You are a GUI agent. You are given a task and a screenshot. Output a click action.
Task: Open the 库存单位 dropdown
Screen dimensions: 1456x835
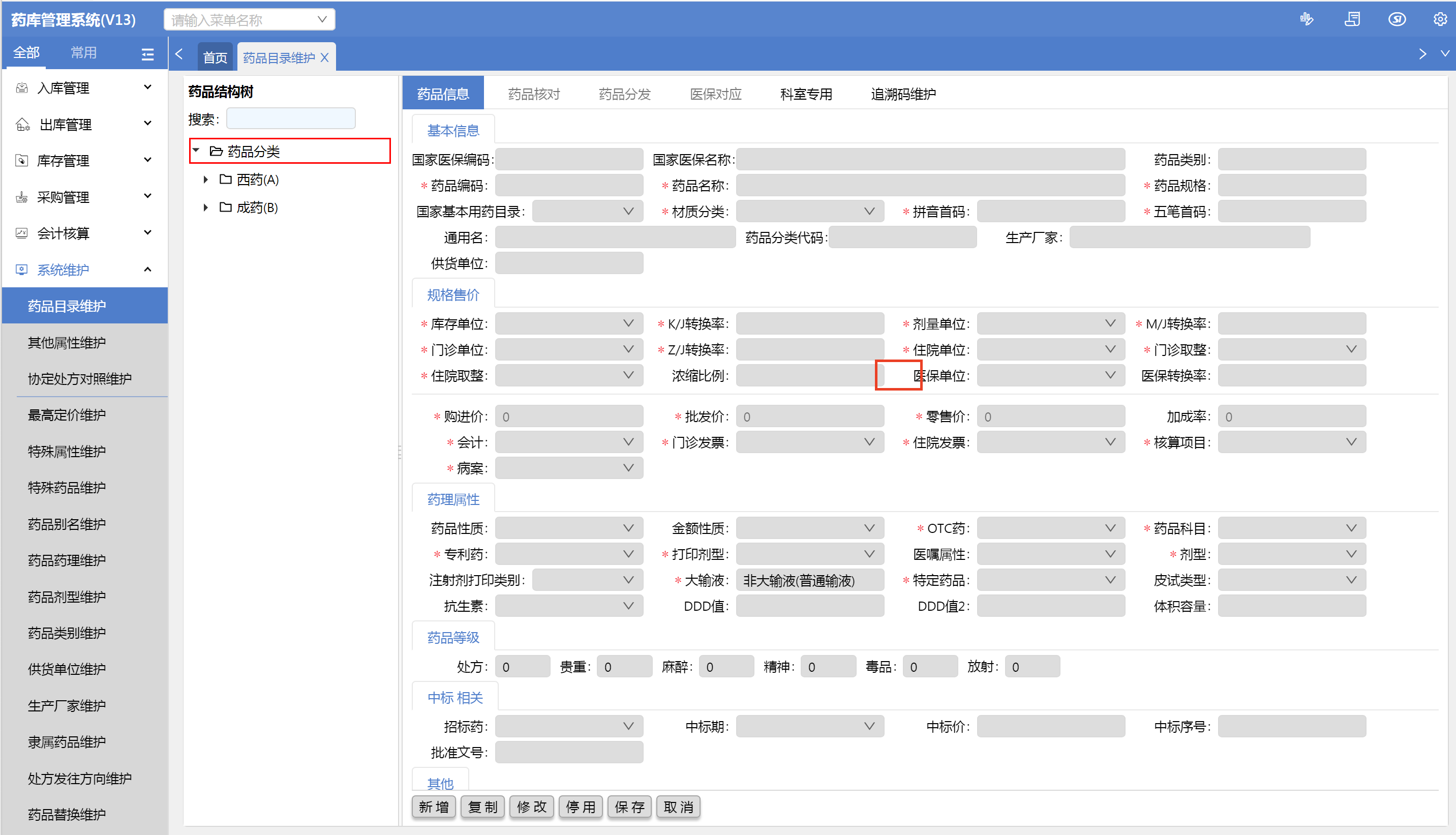pos(569,323)
